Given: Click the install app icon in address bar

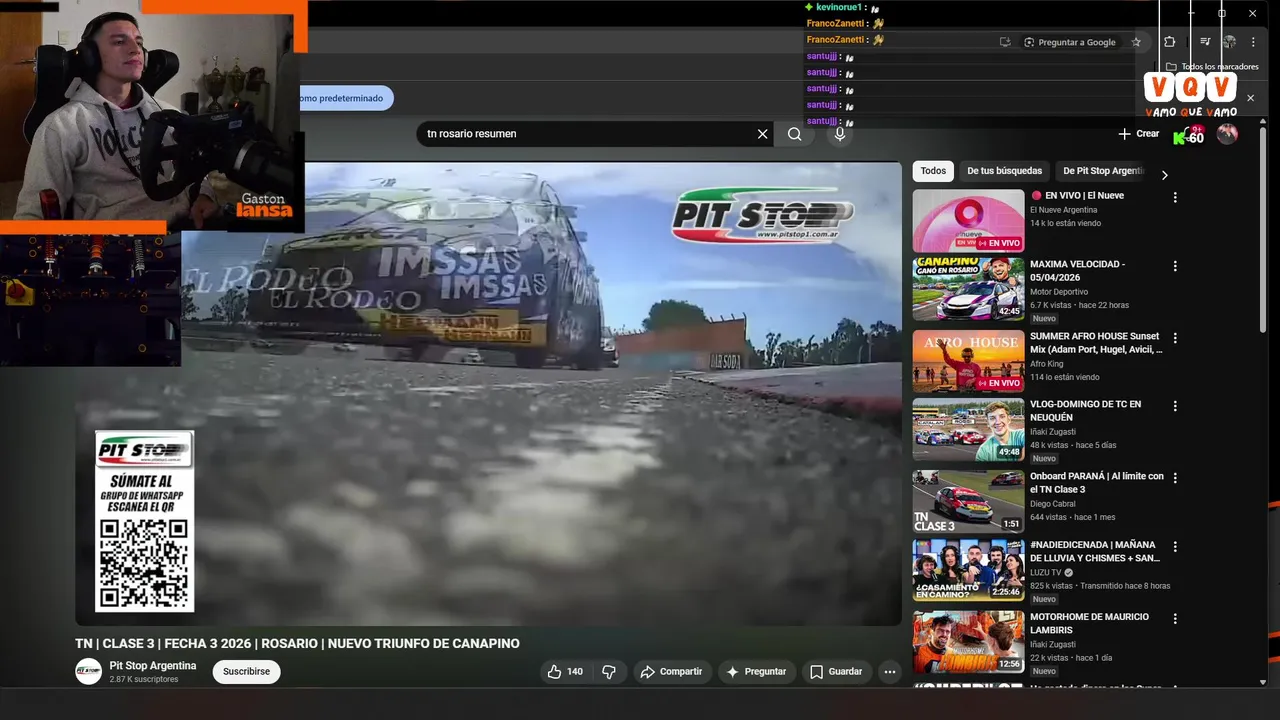Looking at the screenshot, I should [1005, 42].
